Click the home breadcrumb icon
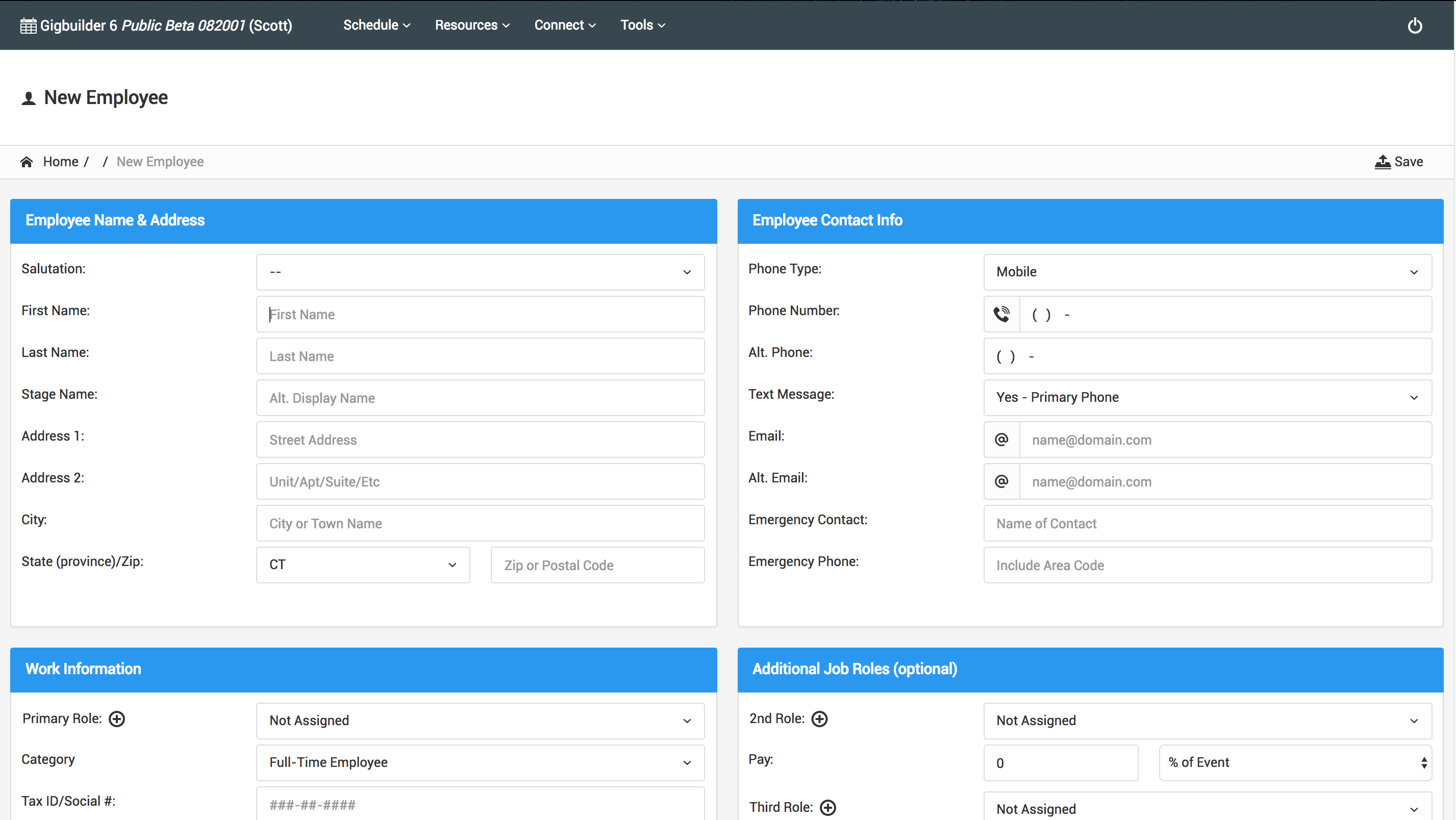Screen dimensions: 1456x820 coord(27,162)
